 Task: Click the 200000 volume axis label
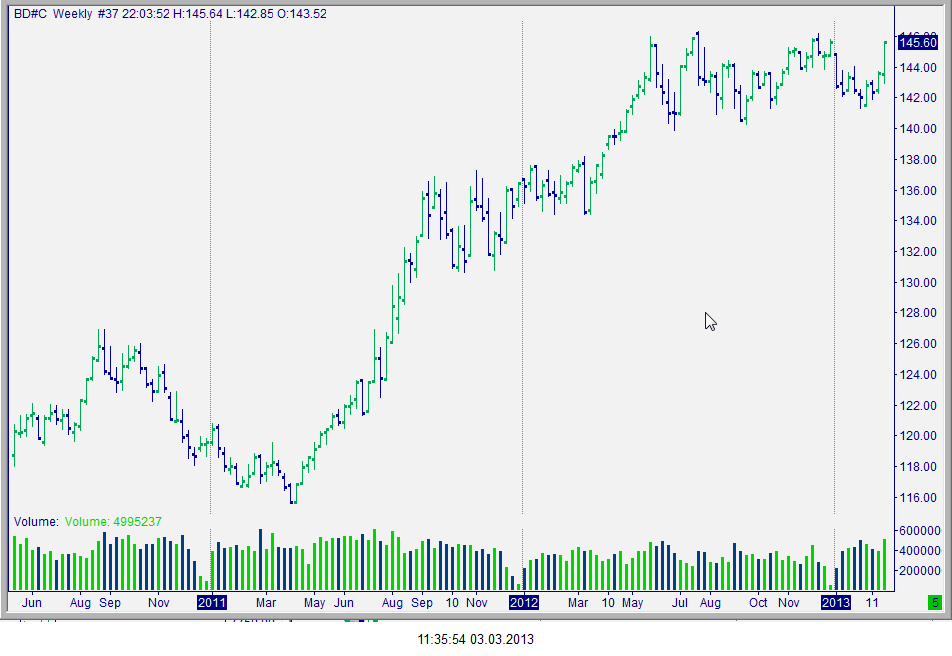(x=920, y=571)
